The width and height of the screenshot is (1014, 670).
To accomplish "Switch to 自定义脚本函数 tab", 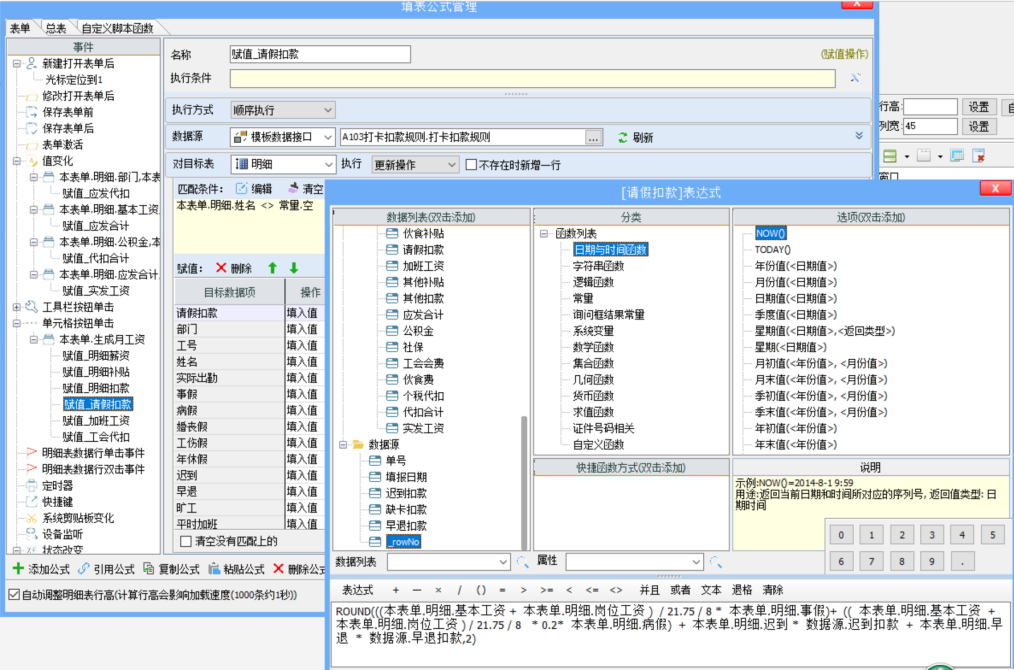I will point(117,28).
